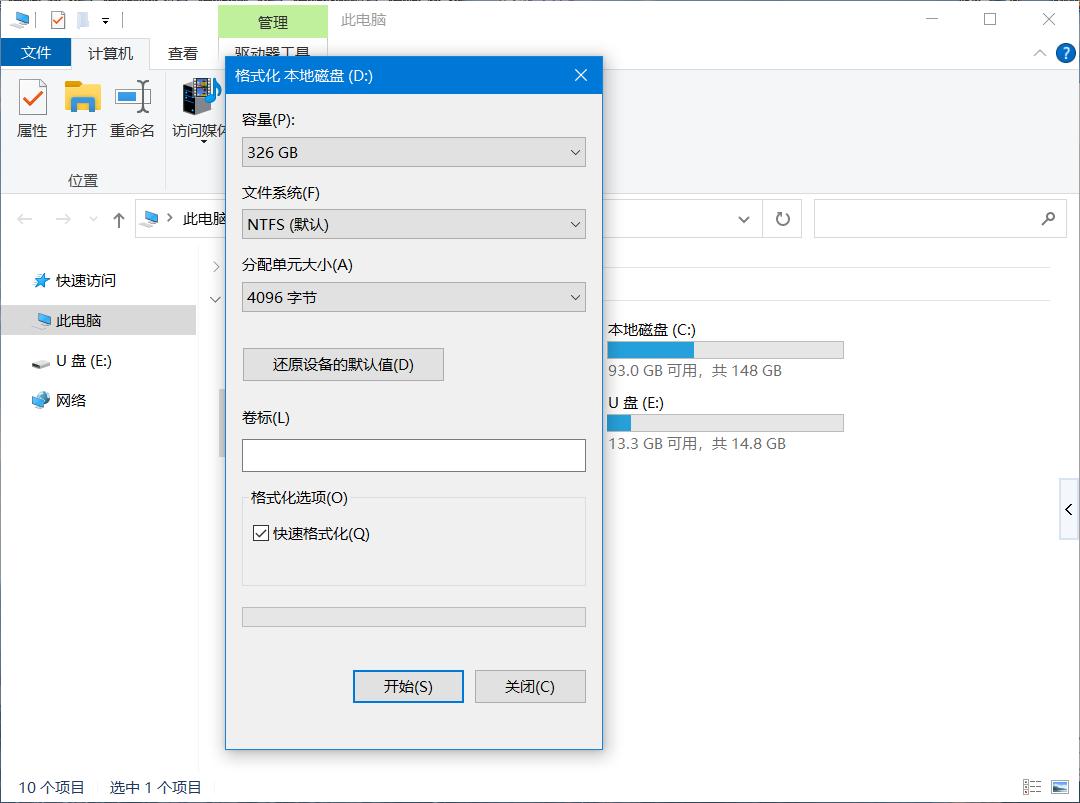Open 网络 (Network) in the navigation pane
This screenshot has width=1080, height=803.
[66, 400]
